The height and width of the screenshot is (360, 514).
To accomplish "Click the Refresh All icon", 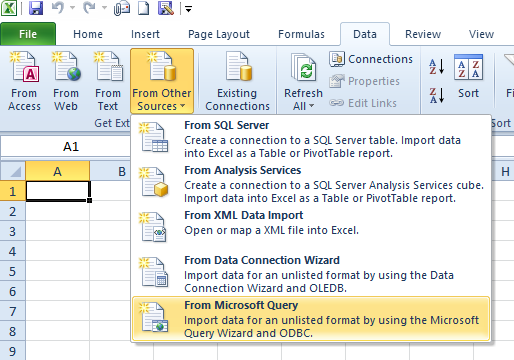I will click(x=303, y=68).
